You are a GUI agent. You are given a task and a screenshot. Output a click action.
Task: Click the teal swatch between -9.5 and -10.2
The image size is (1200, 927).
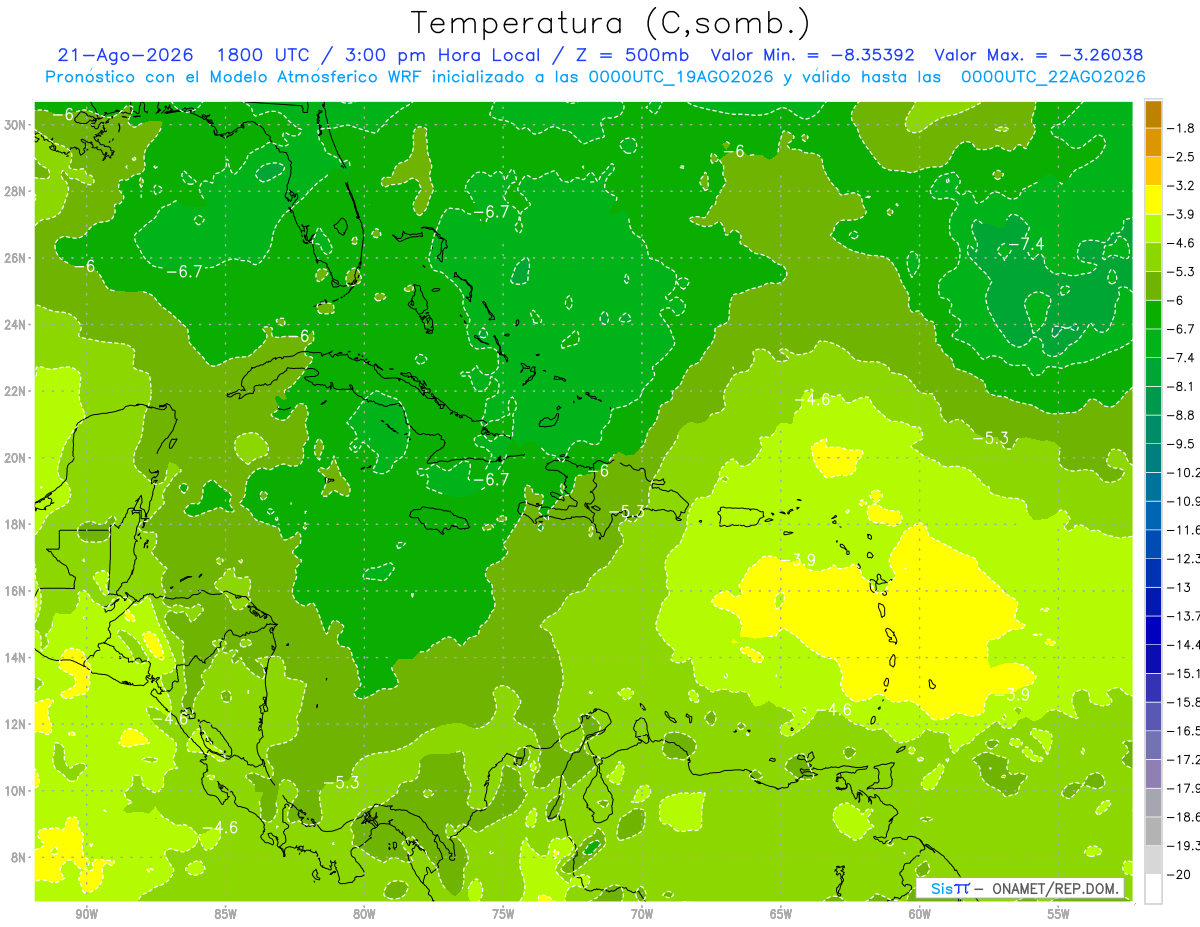1153,458
